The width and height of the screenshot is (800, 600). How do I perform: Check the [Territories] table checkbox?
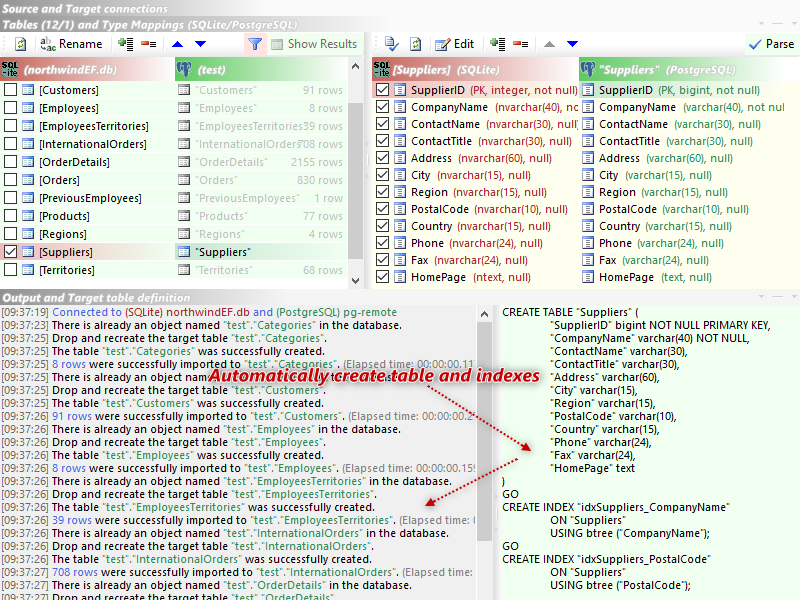click(x=10, y=269)
